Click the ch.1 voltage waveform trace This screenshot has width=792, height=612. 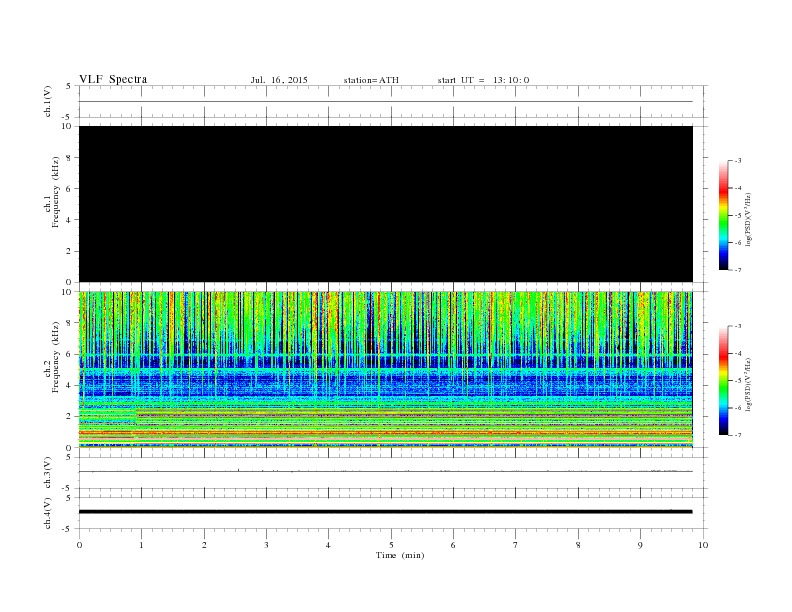tap(386, 101)
